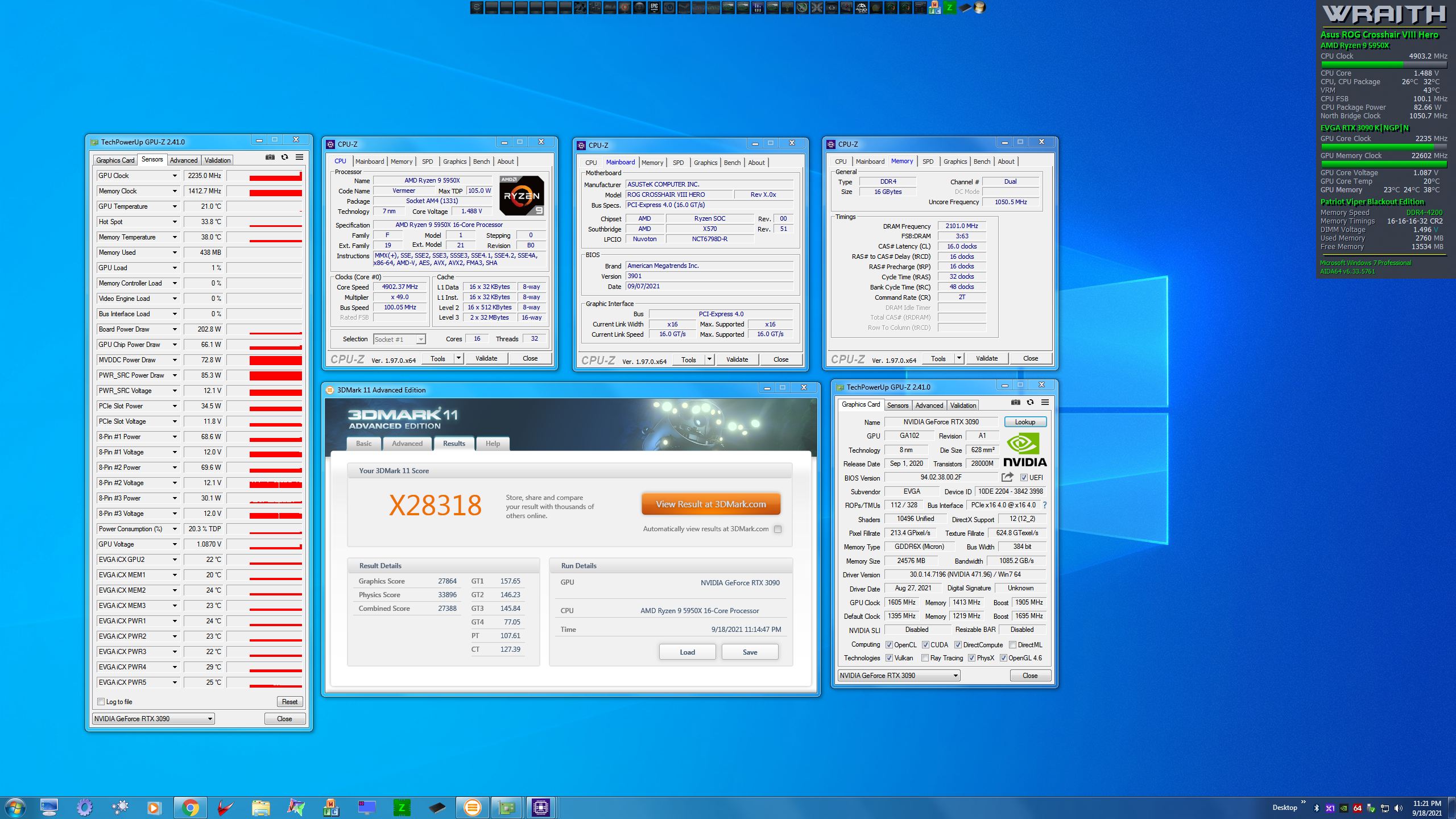1456x819 pixels.
Task: Open the Tools dropdown arrow in CPU-Z CPU window
Action: (x=458, y=358)
